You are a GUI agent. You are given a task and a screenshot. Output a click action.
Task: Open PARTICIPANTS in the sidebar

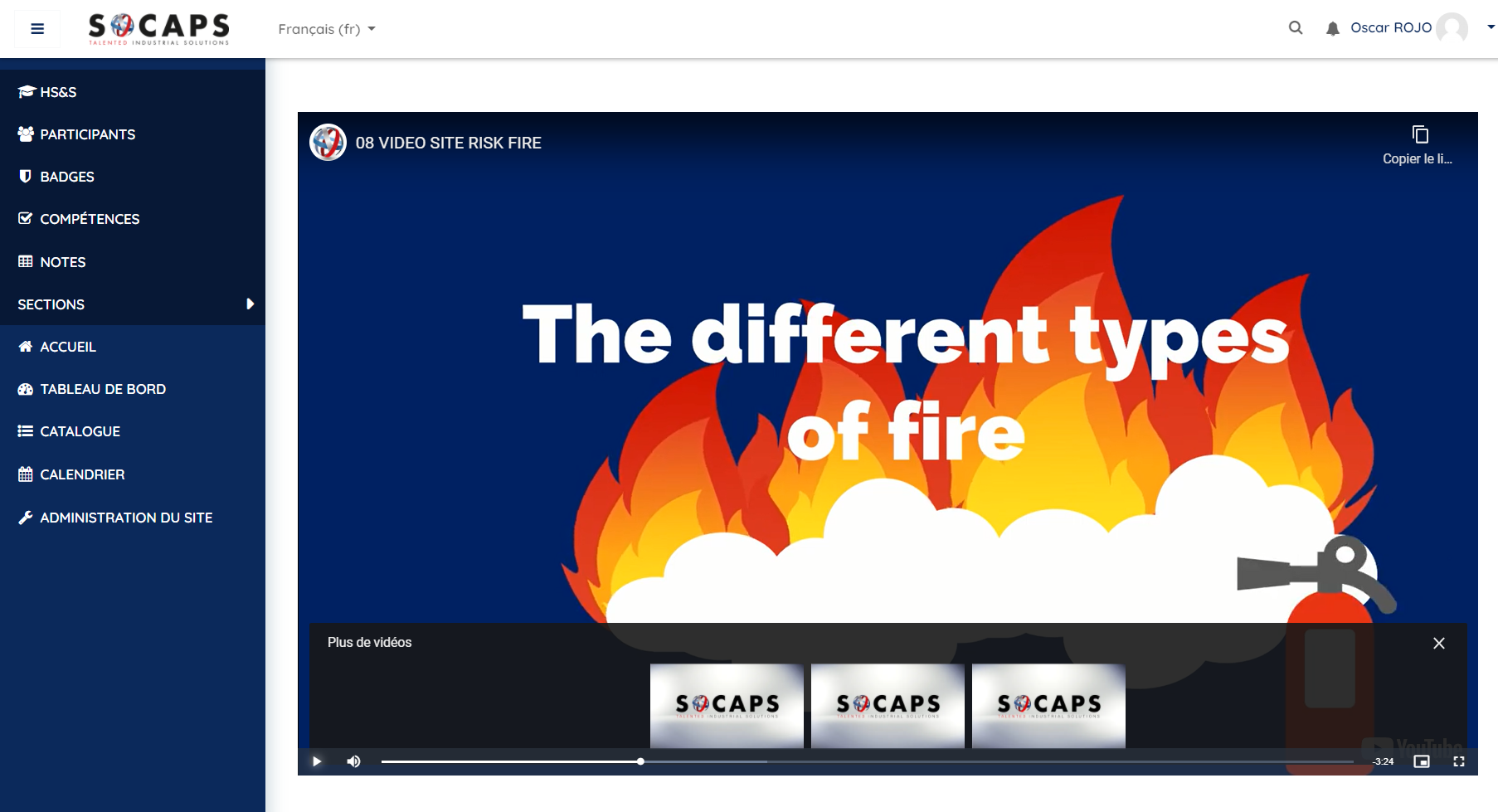coord(87,134)
